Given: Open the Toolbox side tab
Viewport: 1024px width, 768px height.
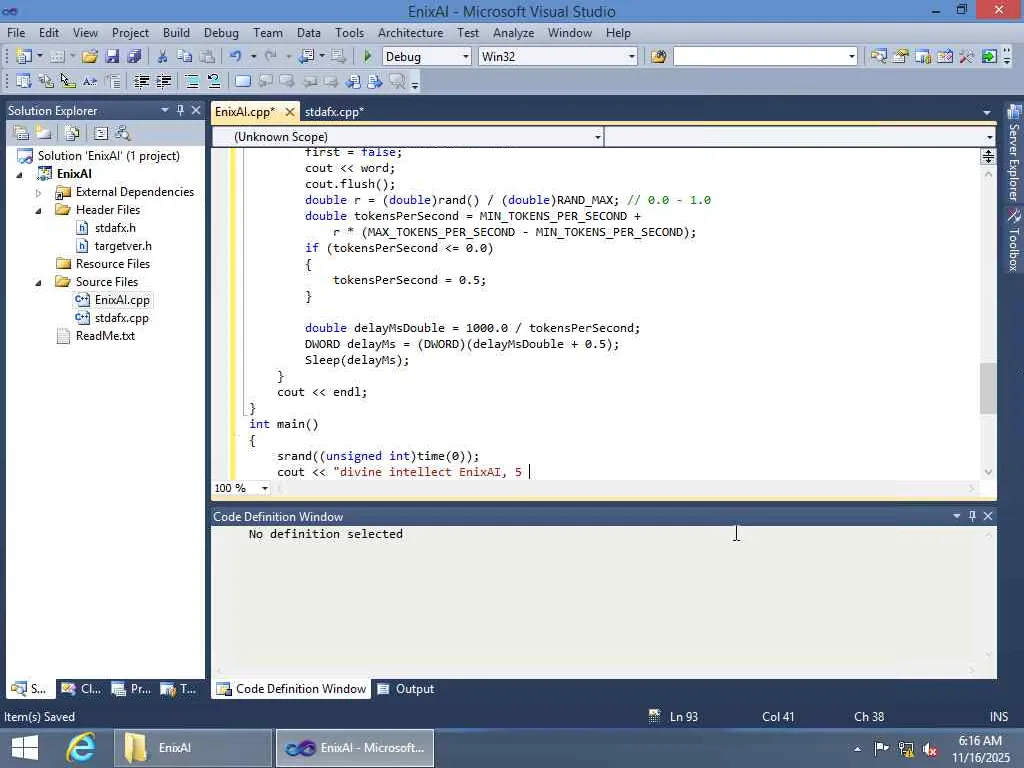Looking at the screenshot, I should [1014, 240].
